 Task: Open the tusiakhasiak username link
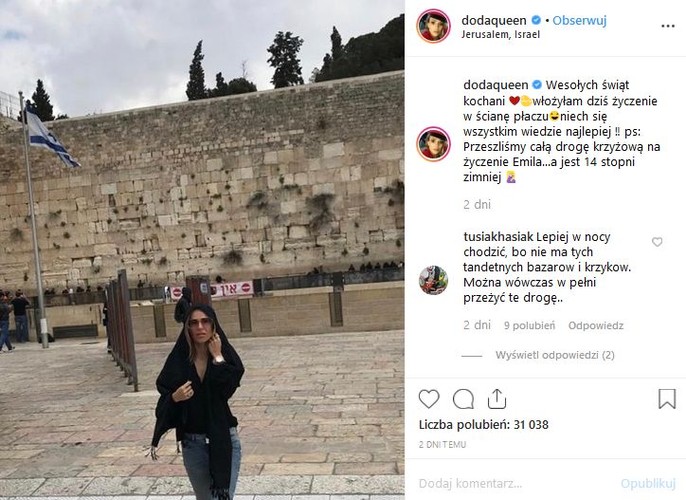coord(493,237)
